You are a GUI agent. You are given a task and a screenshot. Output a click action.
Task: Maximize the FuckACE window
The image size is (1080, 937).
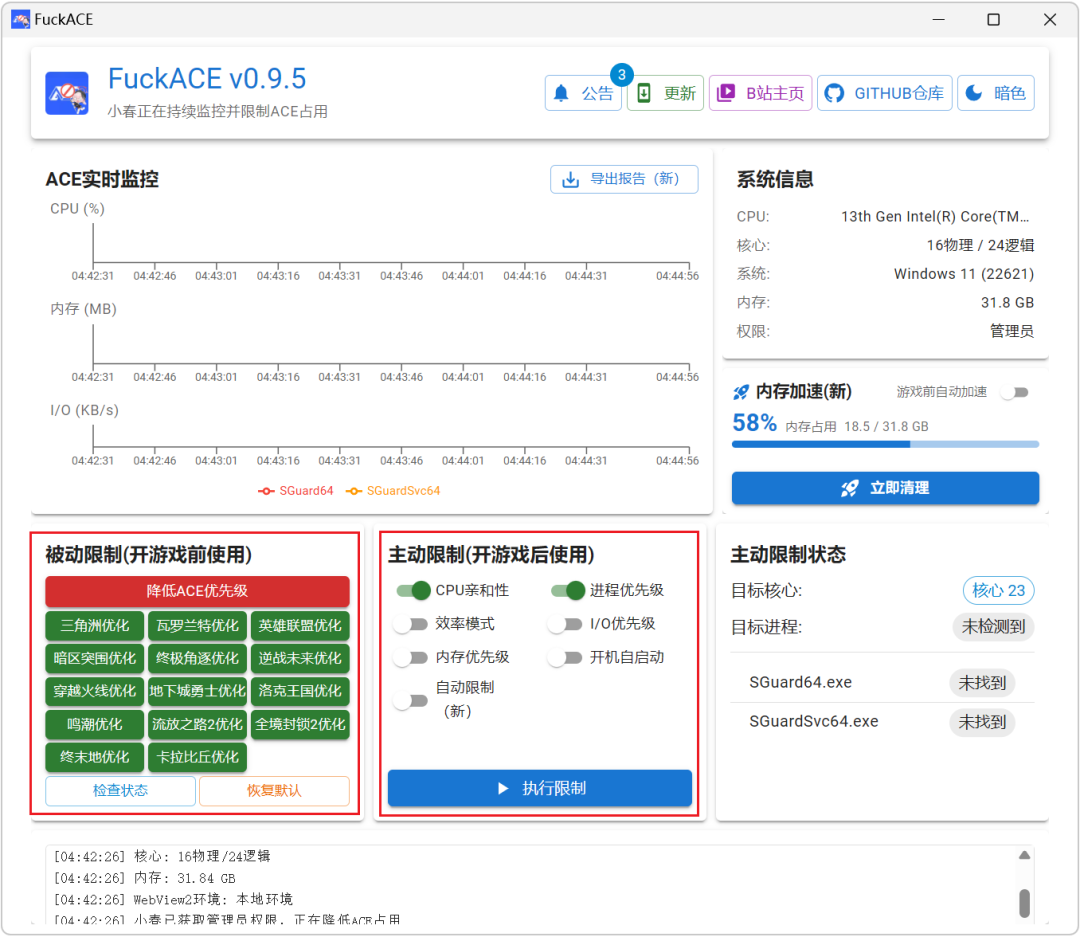(x=993, y=19)
